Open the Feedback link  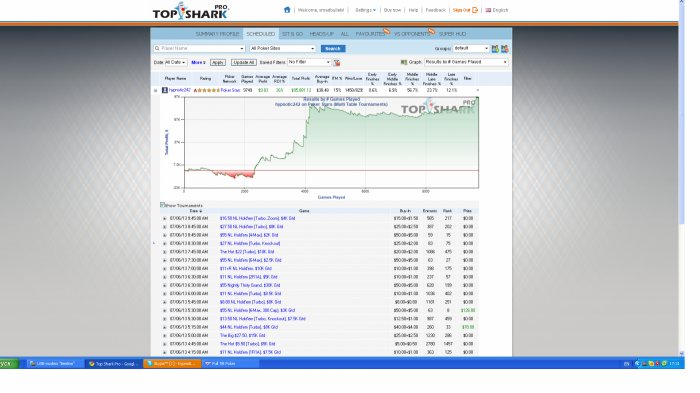click(435, 10)
